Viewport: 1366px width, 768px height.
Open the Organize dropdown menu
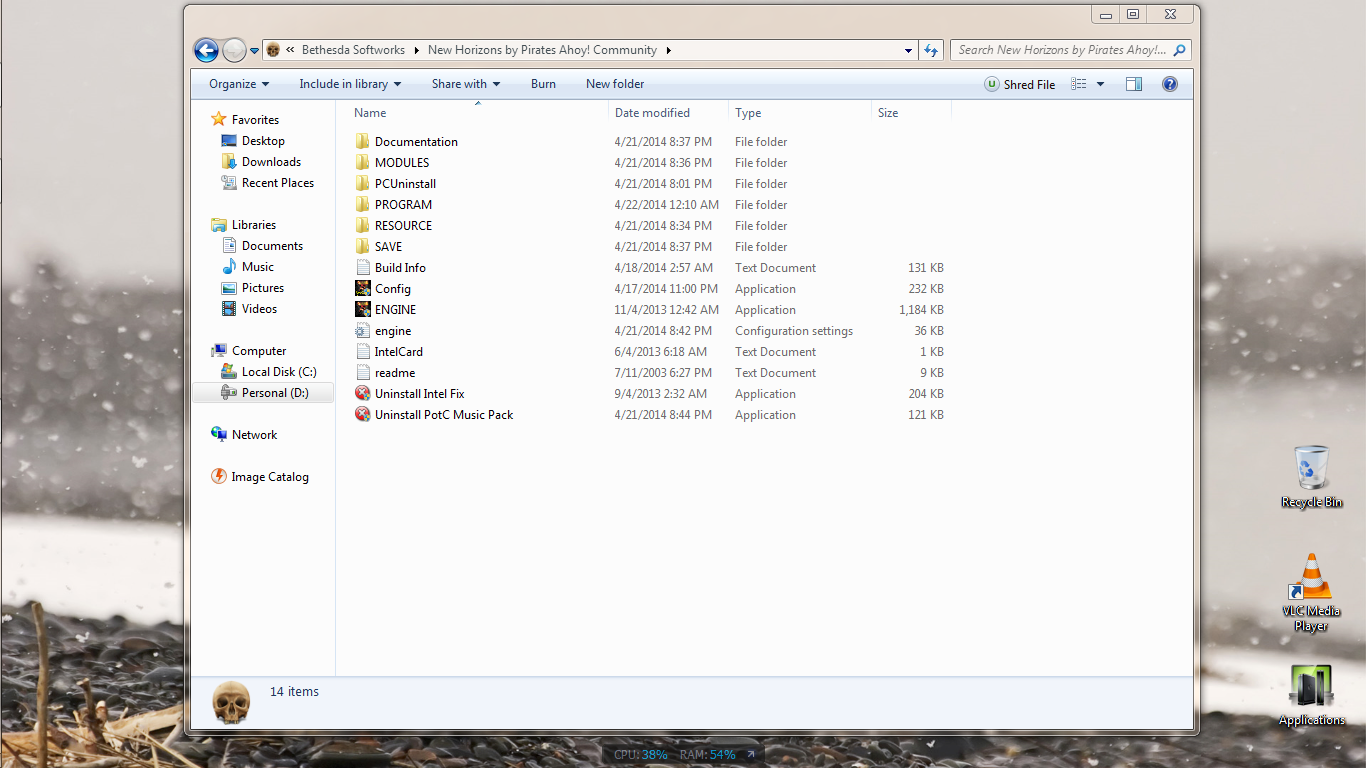point(239,85)
